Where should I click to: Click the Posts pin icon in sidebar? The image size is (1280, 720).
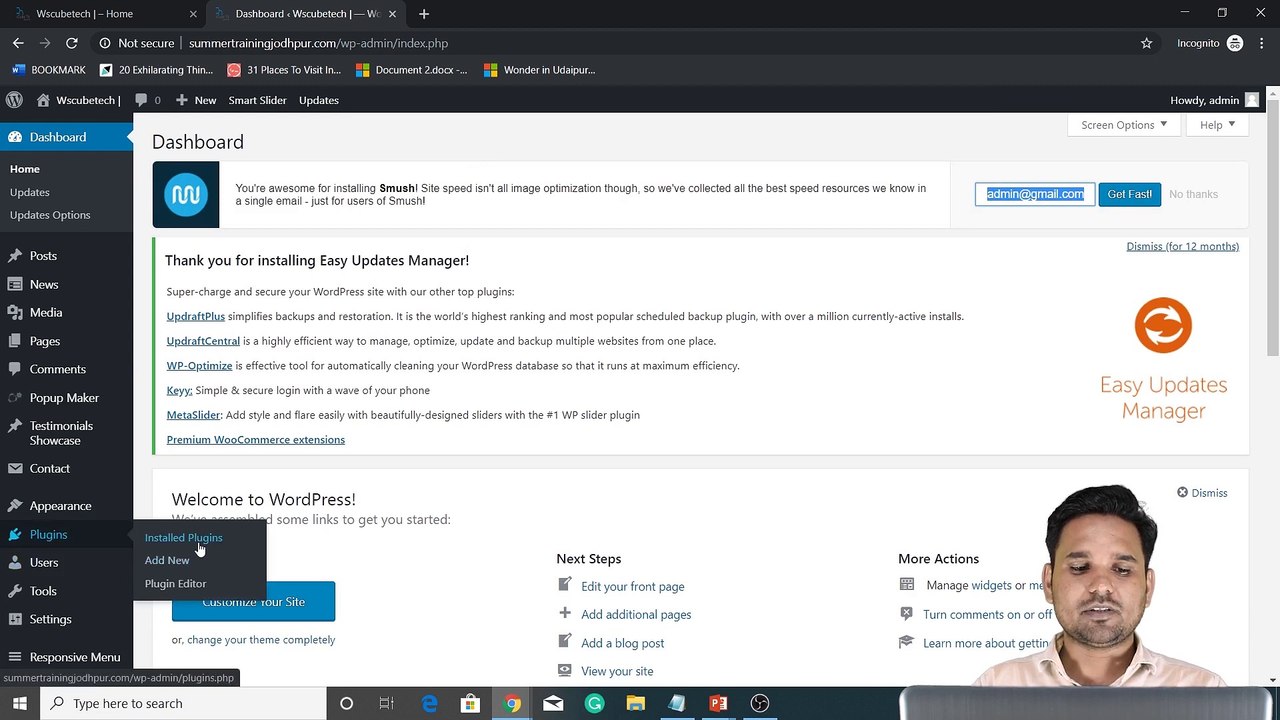click(15, 256)
